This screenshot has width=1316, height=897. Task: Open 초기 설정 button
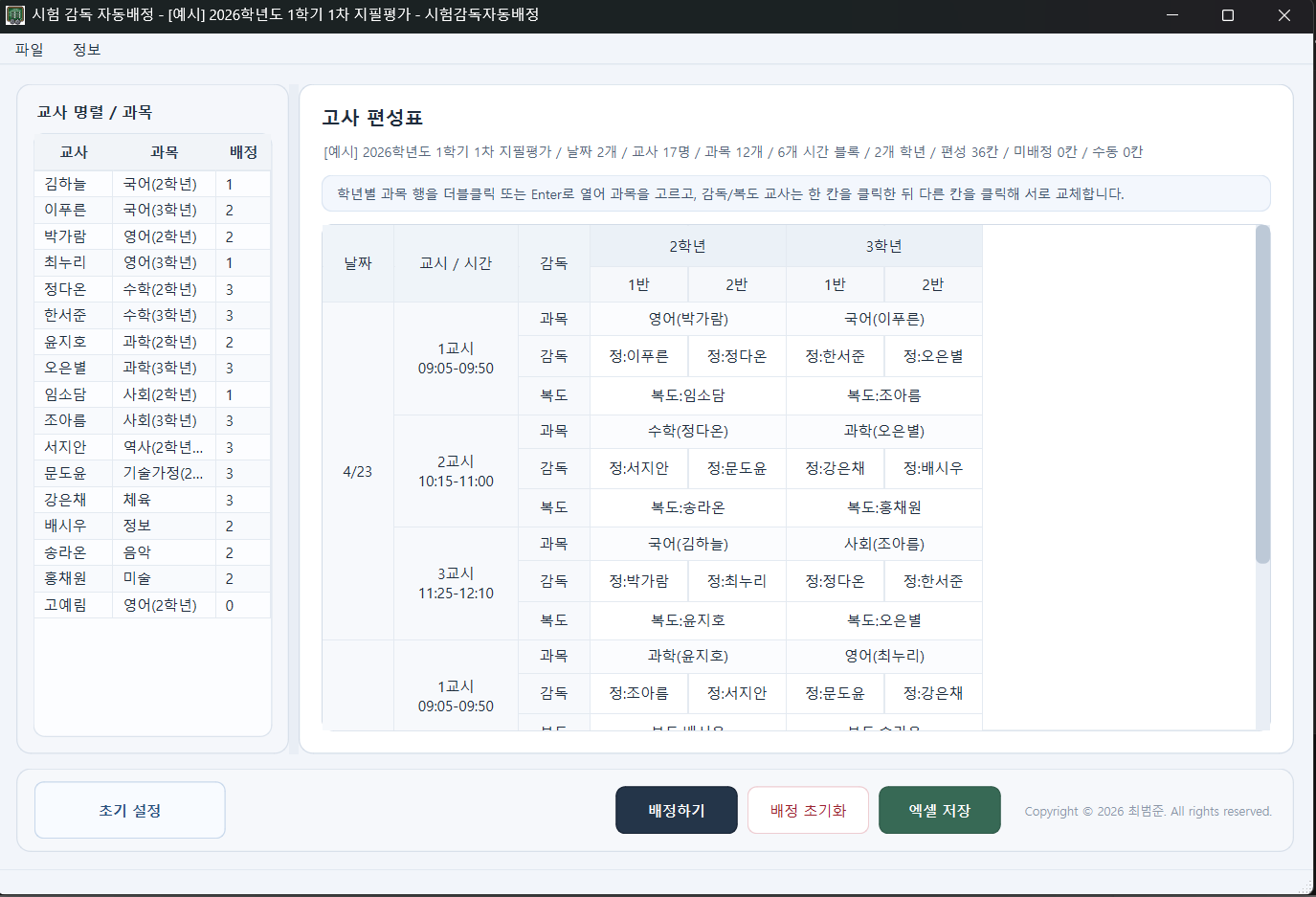130,810
